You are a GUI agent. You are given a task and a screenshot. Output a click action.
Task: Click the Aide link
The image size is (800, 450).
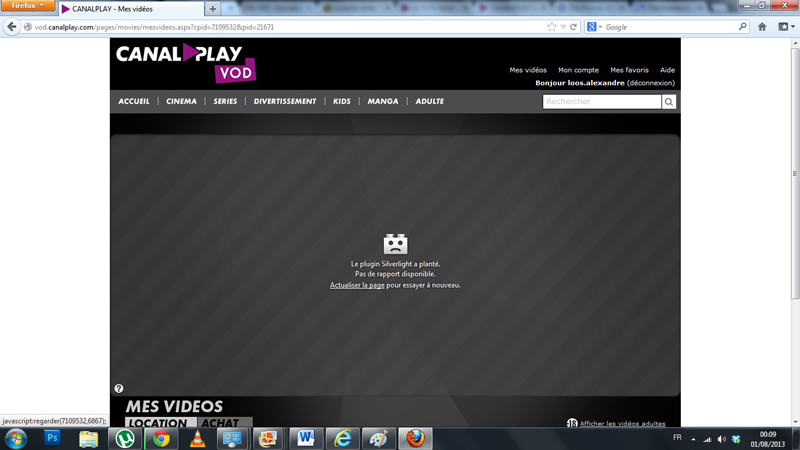pos(667,70)
